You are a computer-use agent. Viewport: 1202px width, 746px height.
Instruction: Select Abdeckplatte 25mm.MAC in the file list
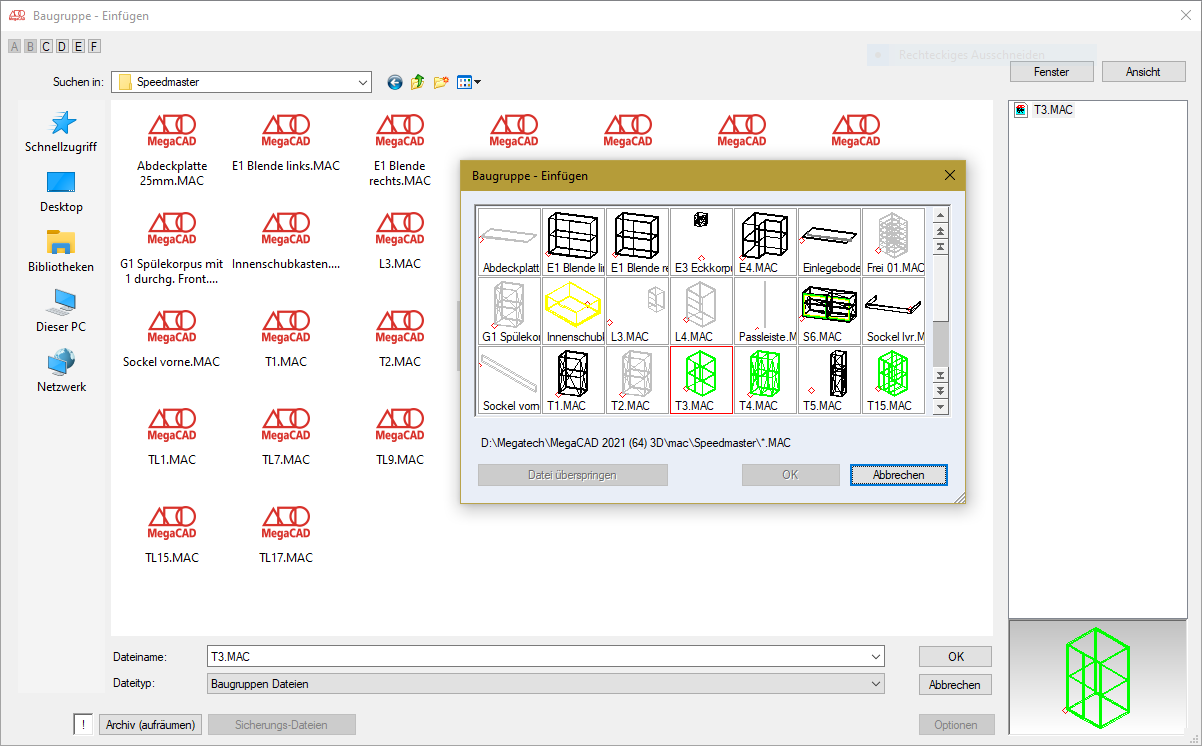point(172,151)
